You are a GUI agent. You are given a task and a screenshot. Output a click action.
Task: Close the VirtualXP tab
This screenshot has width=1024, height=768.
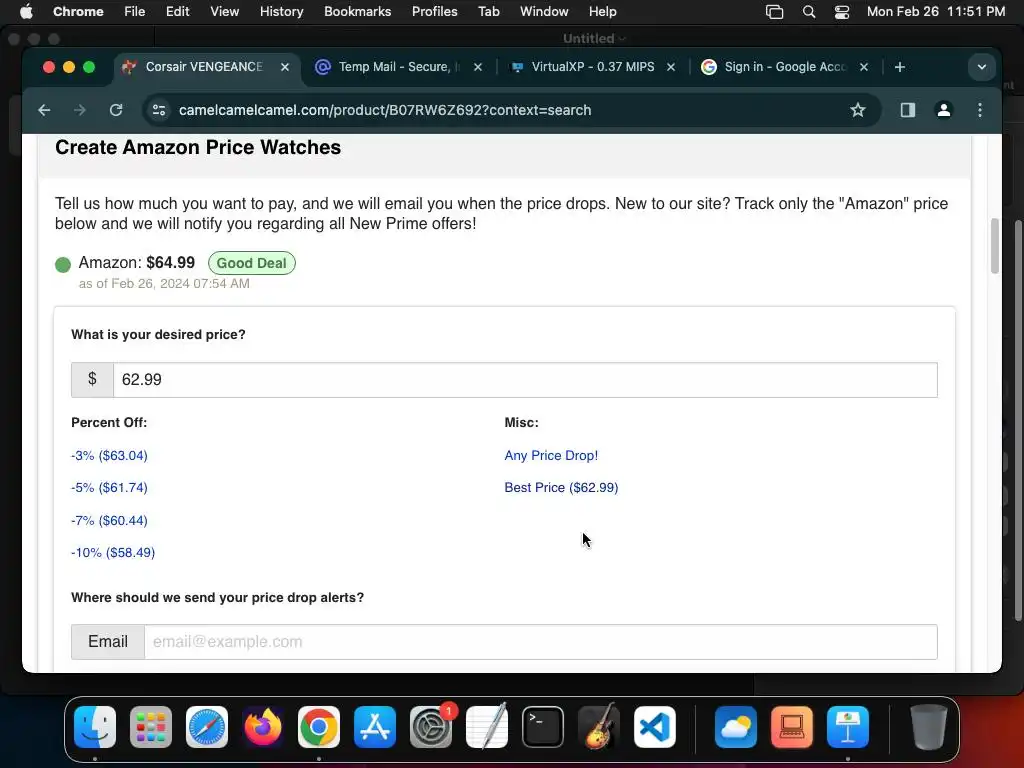[671, 67]
